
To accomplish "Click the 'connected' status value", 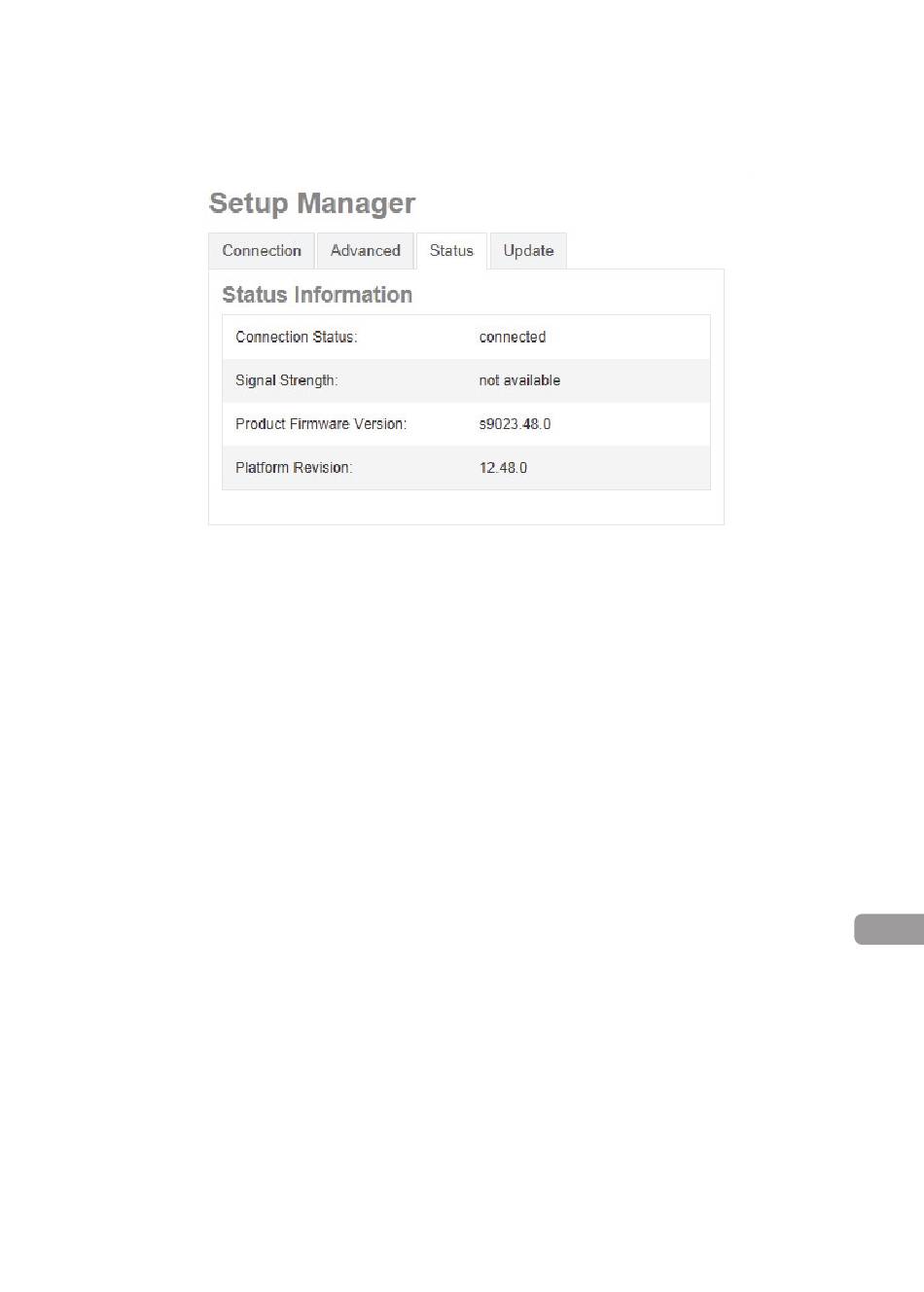I will tap(513, 338).
